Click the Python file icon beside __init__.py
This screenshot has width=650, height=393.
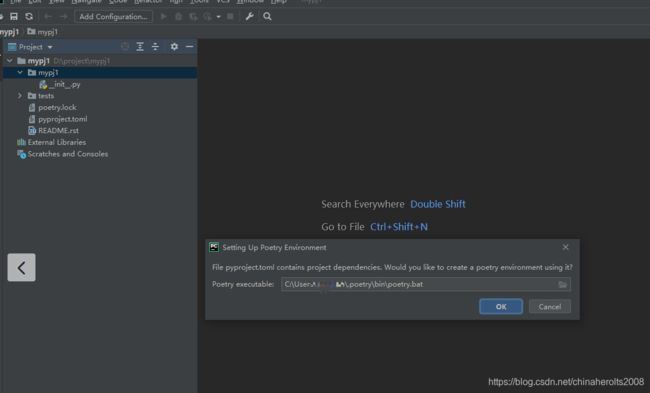pyautogui.click(x=43, y=85)
